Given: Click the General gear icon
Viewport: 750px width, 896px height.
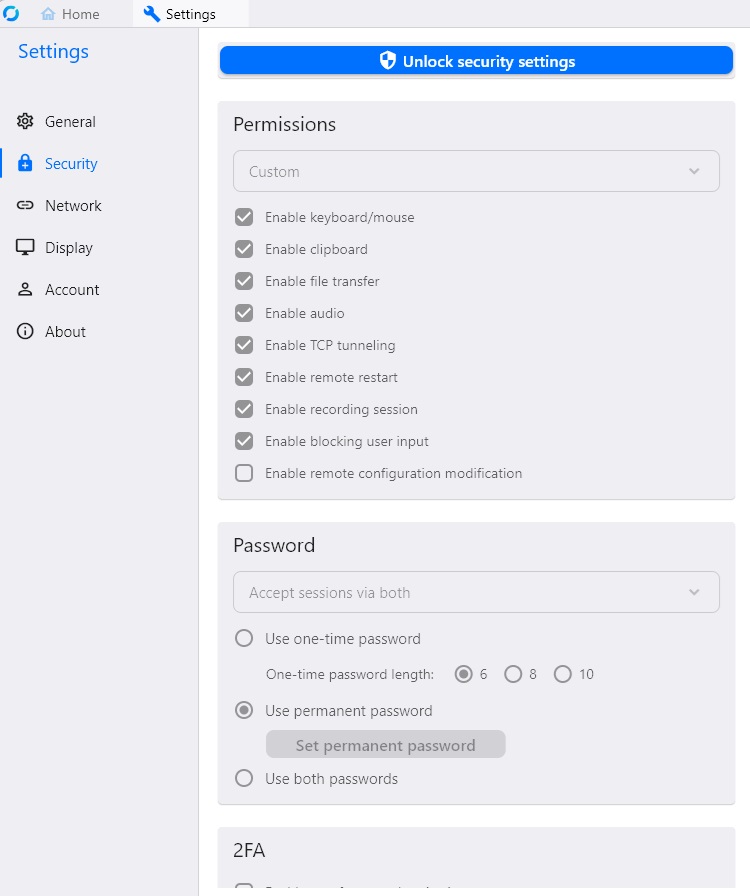Looking at the screenshot, I should [x=25, y=122].
